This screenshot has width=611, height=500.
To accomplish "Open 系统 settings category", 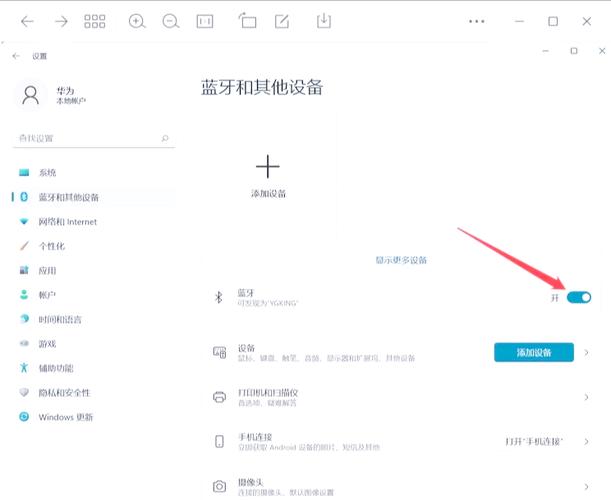I will tap(94, 173).
